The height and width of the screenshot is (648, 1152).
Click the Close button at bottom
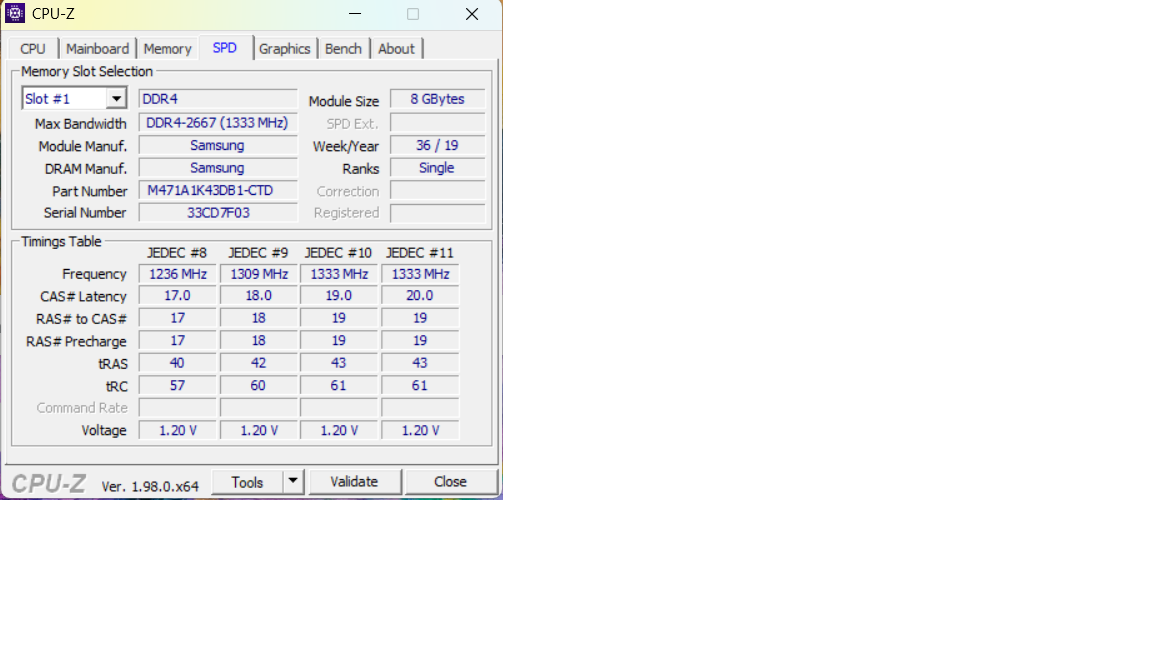click(450, 482)
